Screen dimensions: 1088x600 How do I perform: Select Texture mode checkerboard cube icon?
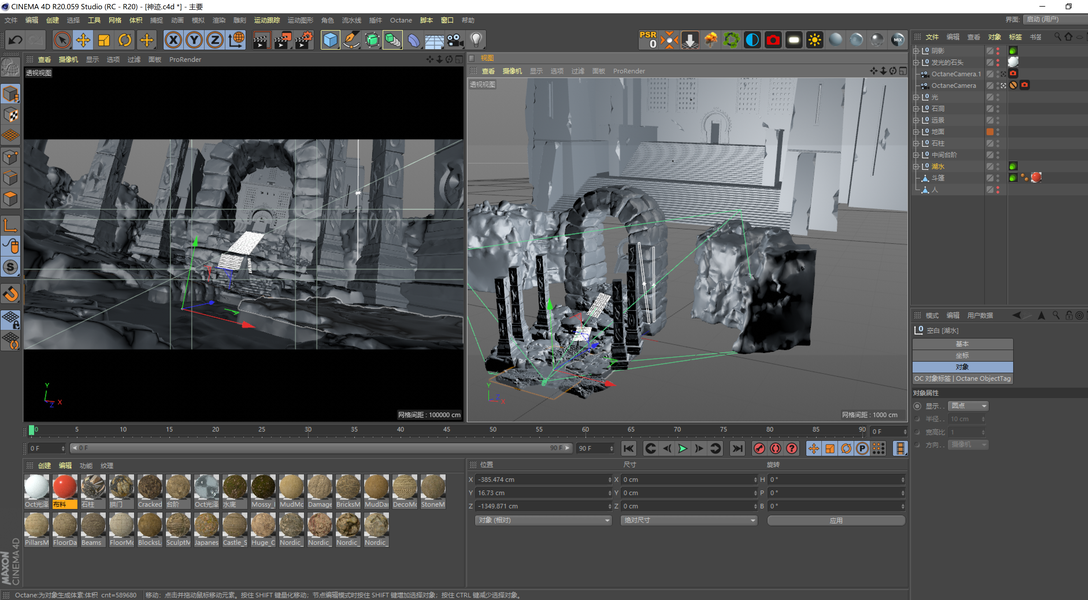[x=10, y=114]
